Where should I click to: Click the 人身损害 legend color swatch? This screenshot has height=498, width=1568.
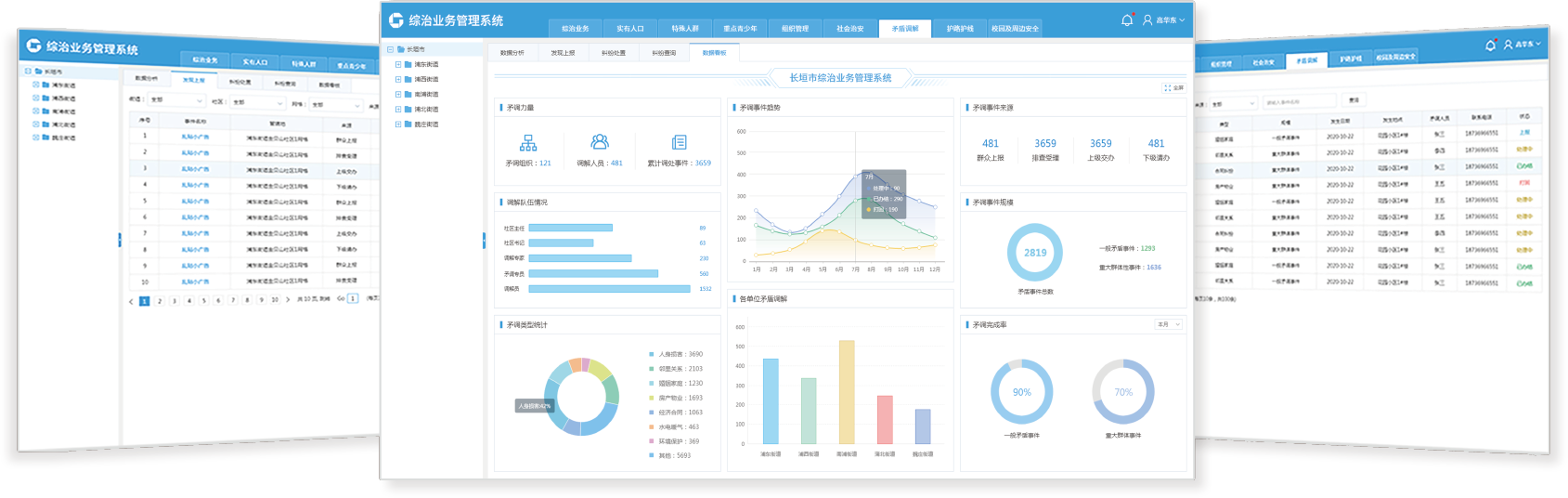652,354
